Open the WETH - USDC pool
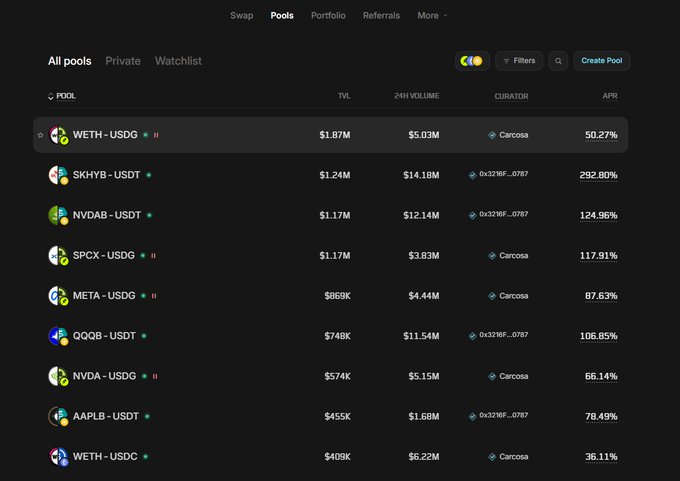The height and width of the screenshot is (481, 680). tap(330, 457)
